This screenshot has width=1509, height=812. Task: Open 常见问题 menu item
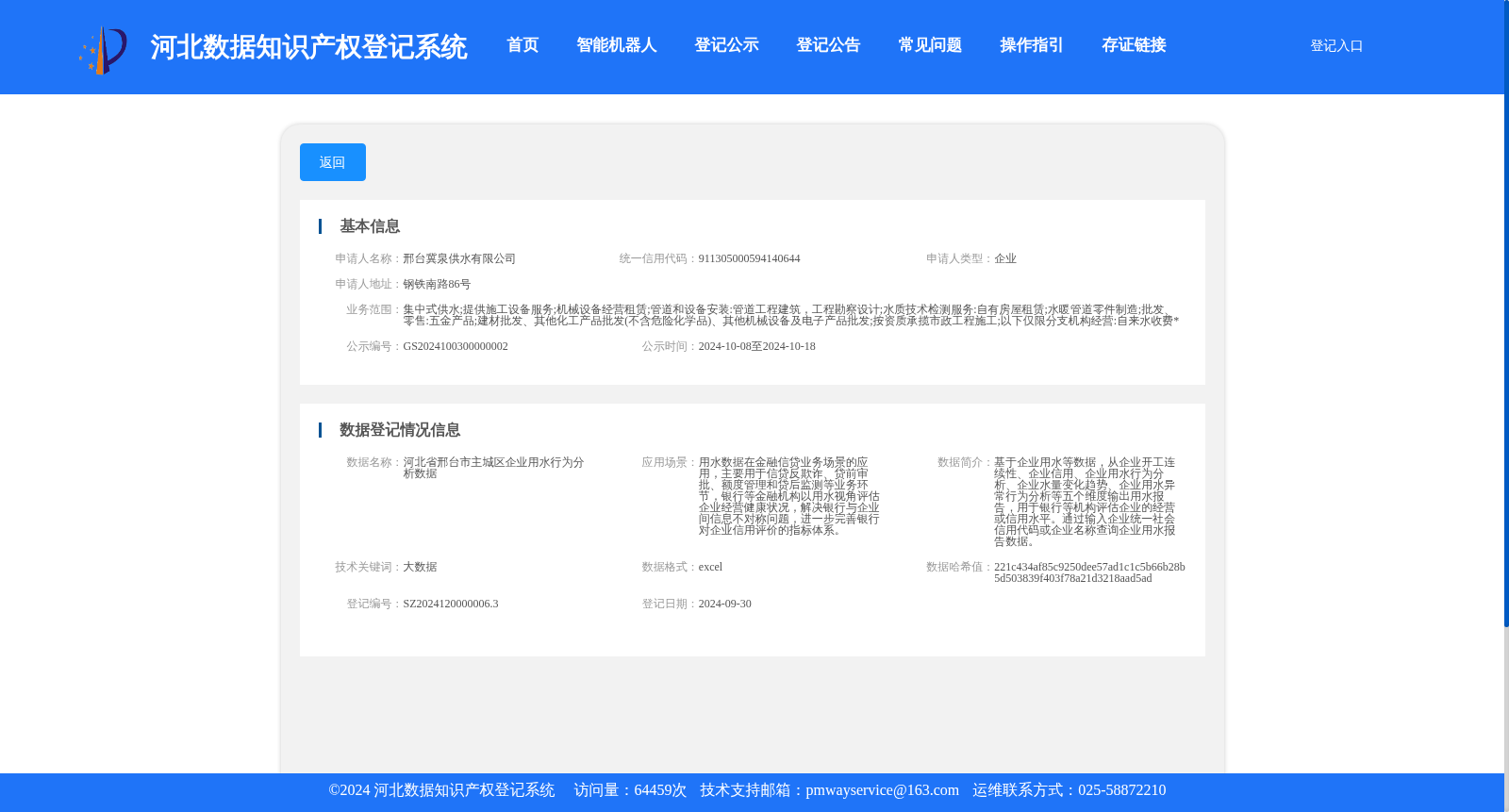pyautogui.click(x=930, y=45)
